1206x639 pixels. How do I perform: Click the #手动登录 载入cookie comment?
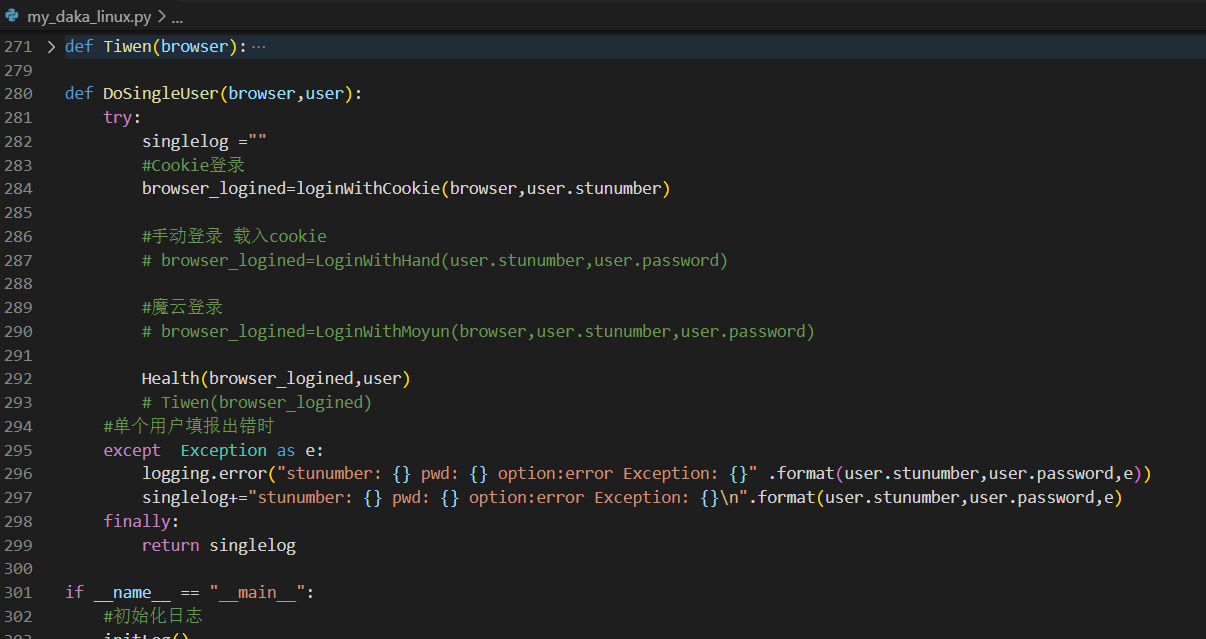click(x=234, y=236)
